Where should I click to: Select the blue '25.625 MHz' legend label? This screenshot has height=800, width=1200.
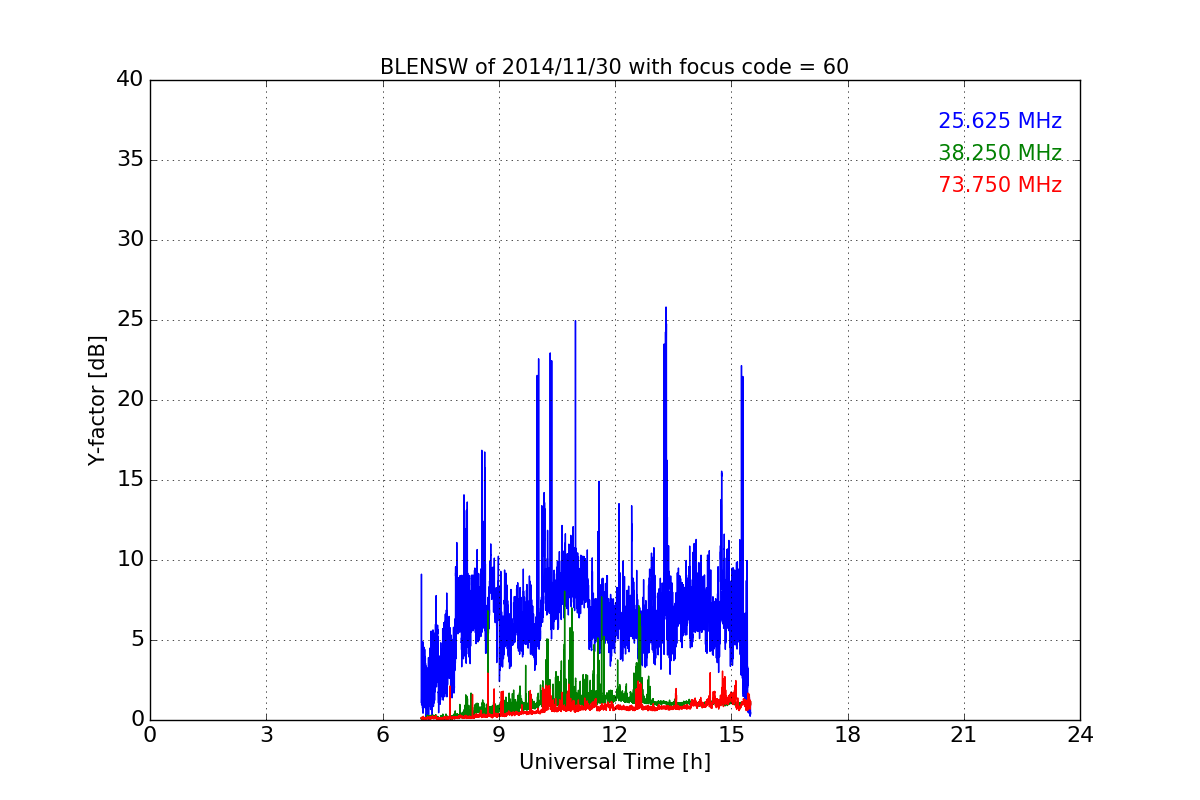tap(1000, 121)
